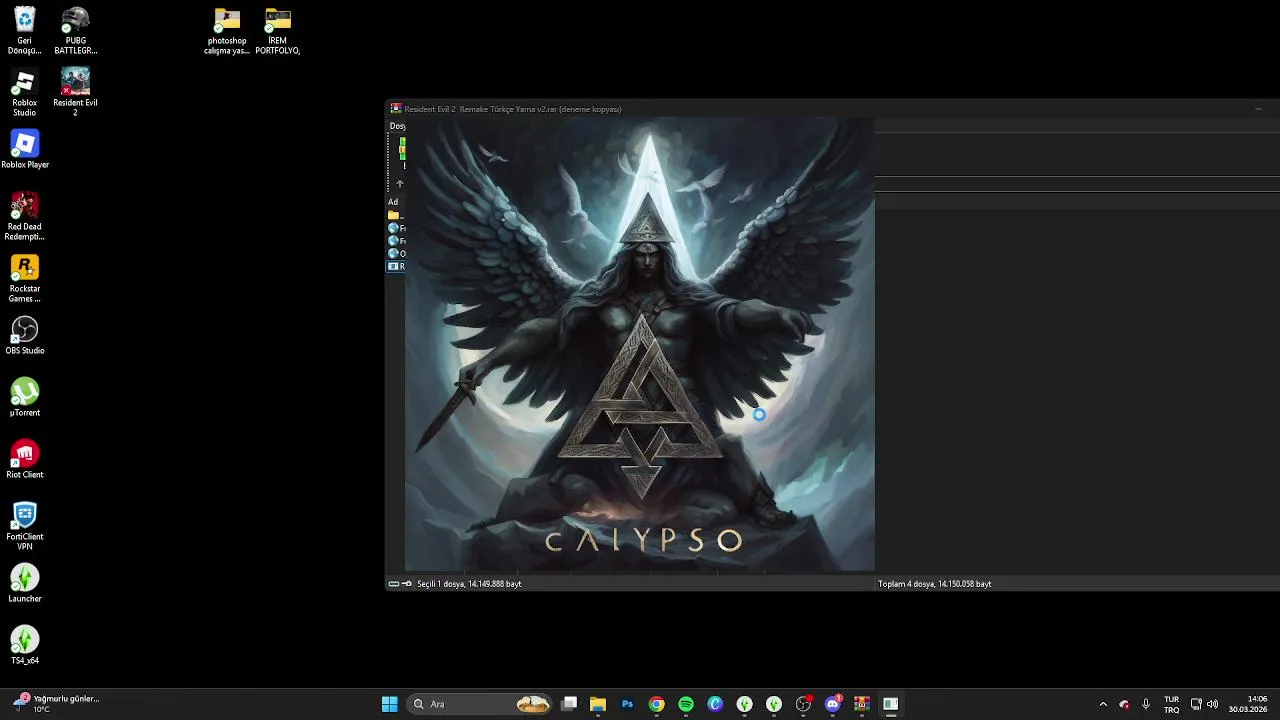The width and height of the screenshot is (1280, 720).
Task: Launch the Roblox Player shortcut
Action: tap(25, 150)
